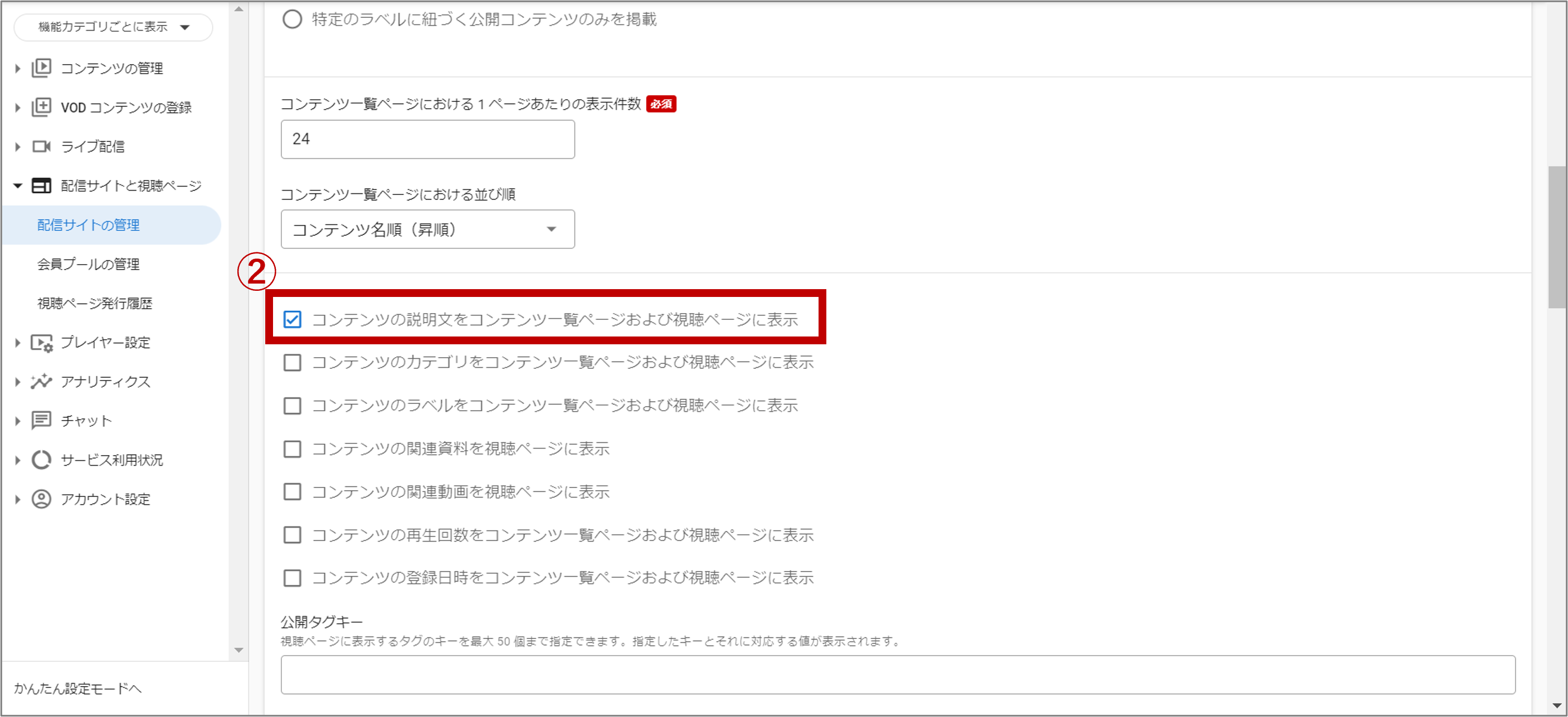Click the アカウント設定 user icon
Image resolution: width=1568 pixels, height=717 pixels.
point(41,499)
